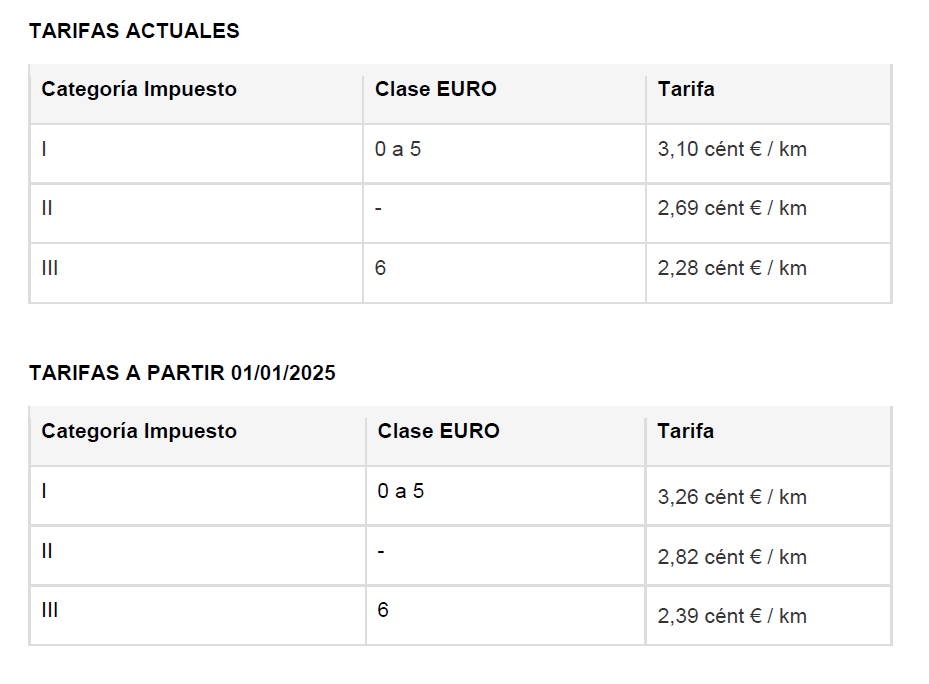Screen dimensions: 929x684
Task: Click '0 a 5' in the 01/01/2025 table
Action: 401,491
